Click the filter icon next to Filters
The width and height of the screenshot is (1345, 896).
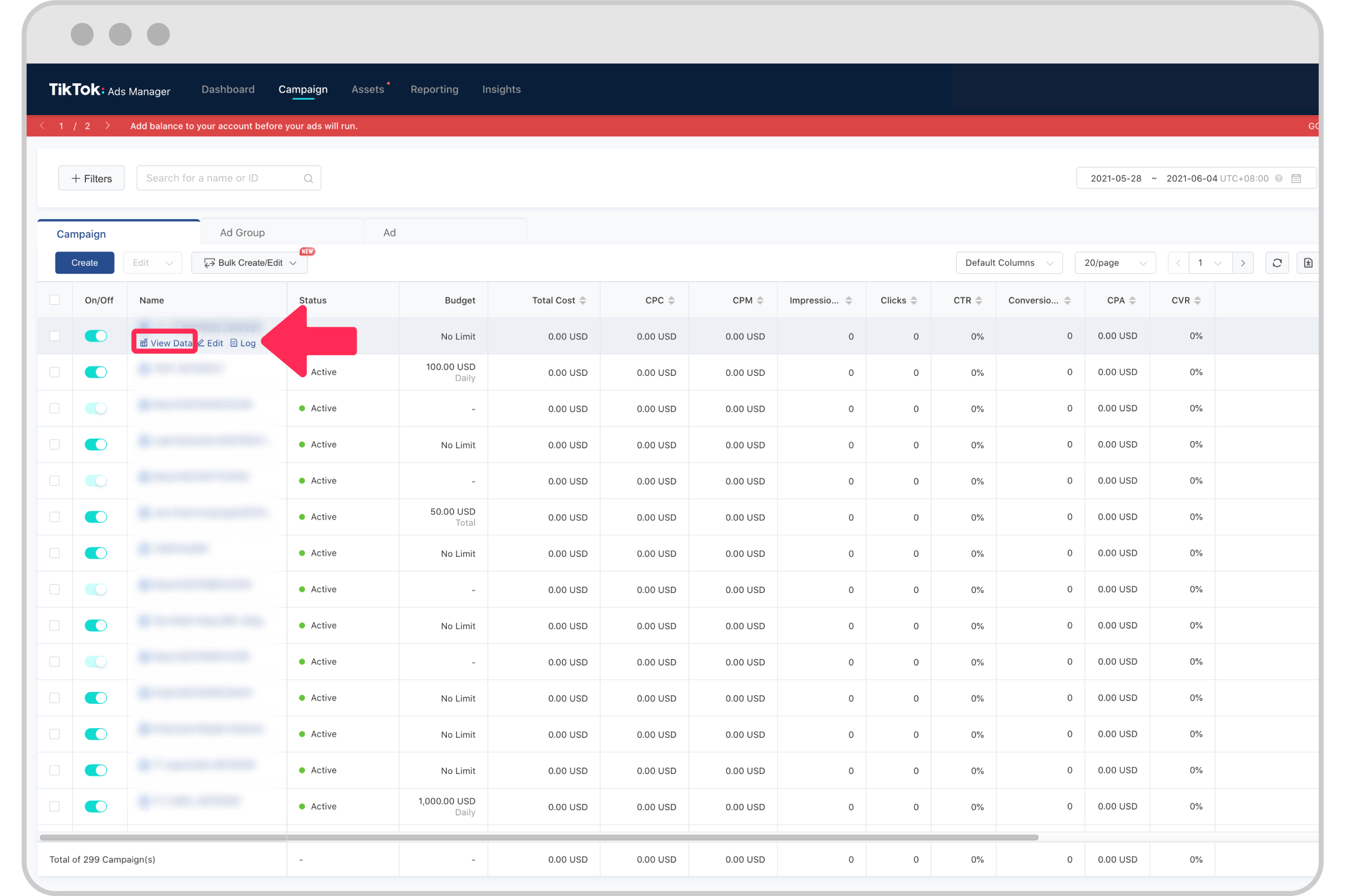[75, 178]
